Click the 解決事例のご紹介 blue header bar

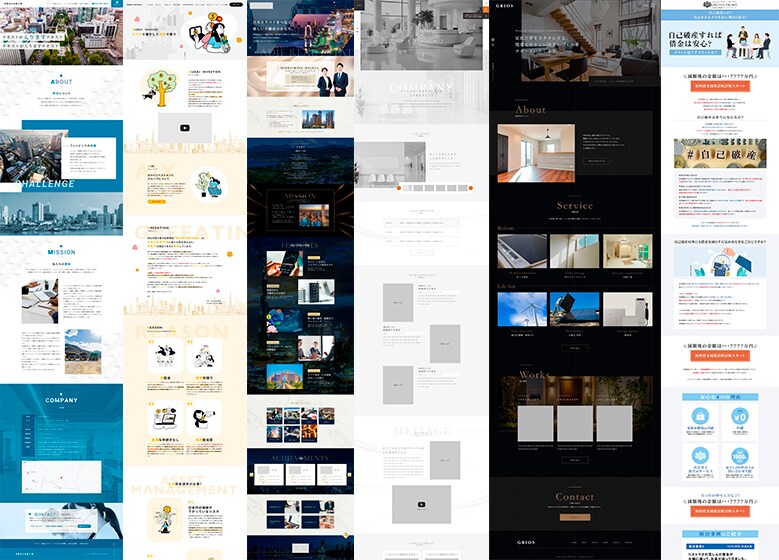coord(720,534)
